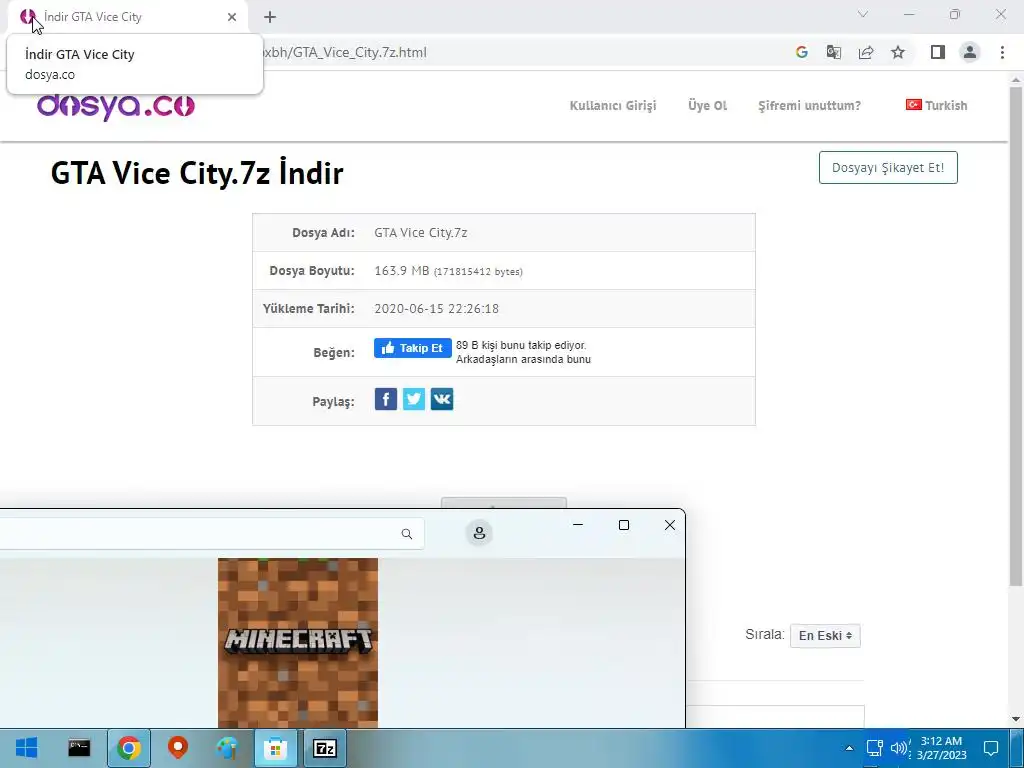
Task: Click the translate page icon
Action: pyautogui.click(x=833, y=52)
